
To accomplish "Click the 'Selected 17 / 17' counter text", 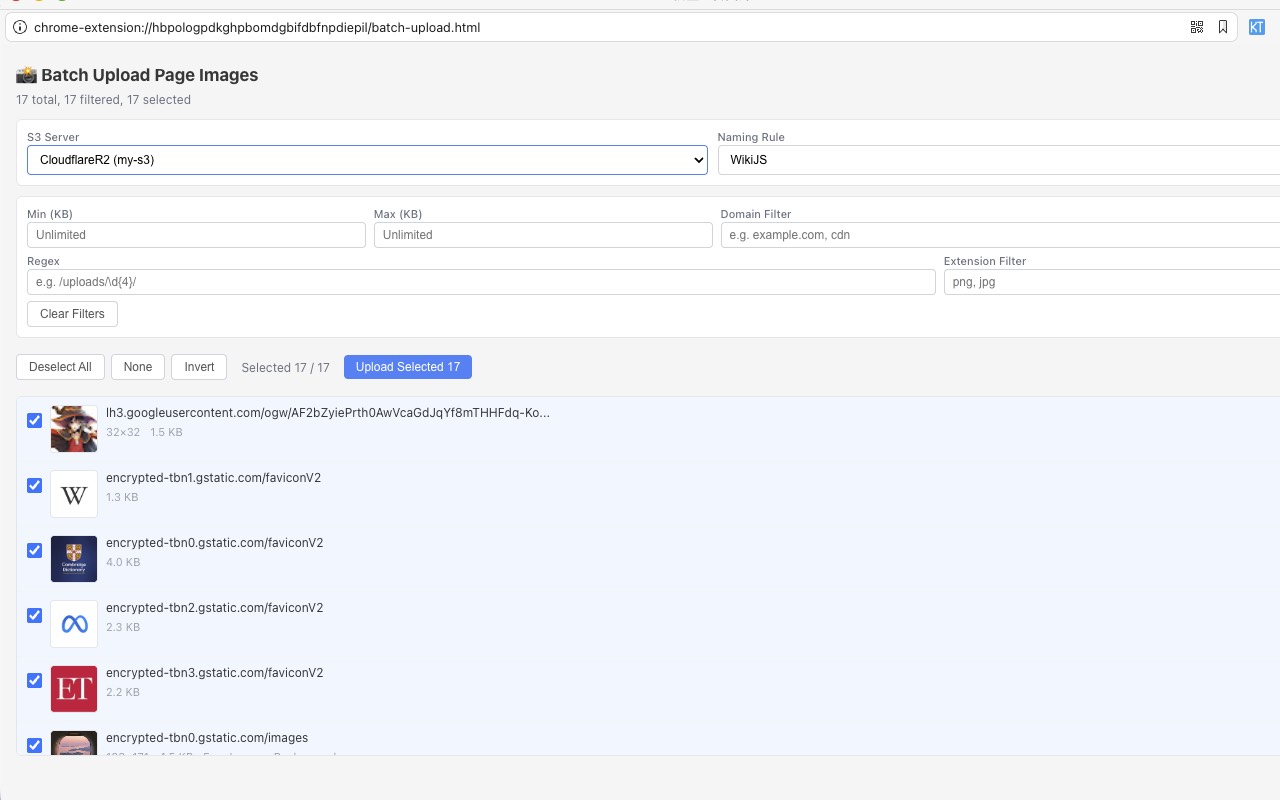I will [x=285, y=368].
